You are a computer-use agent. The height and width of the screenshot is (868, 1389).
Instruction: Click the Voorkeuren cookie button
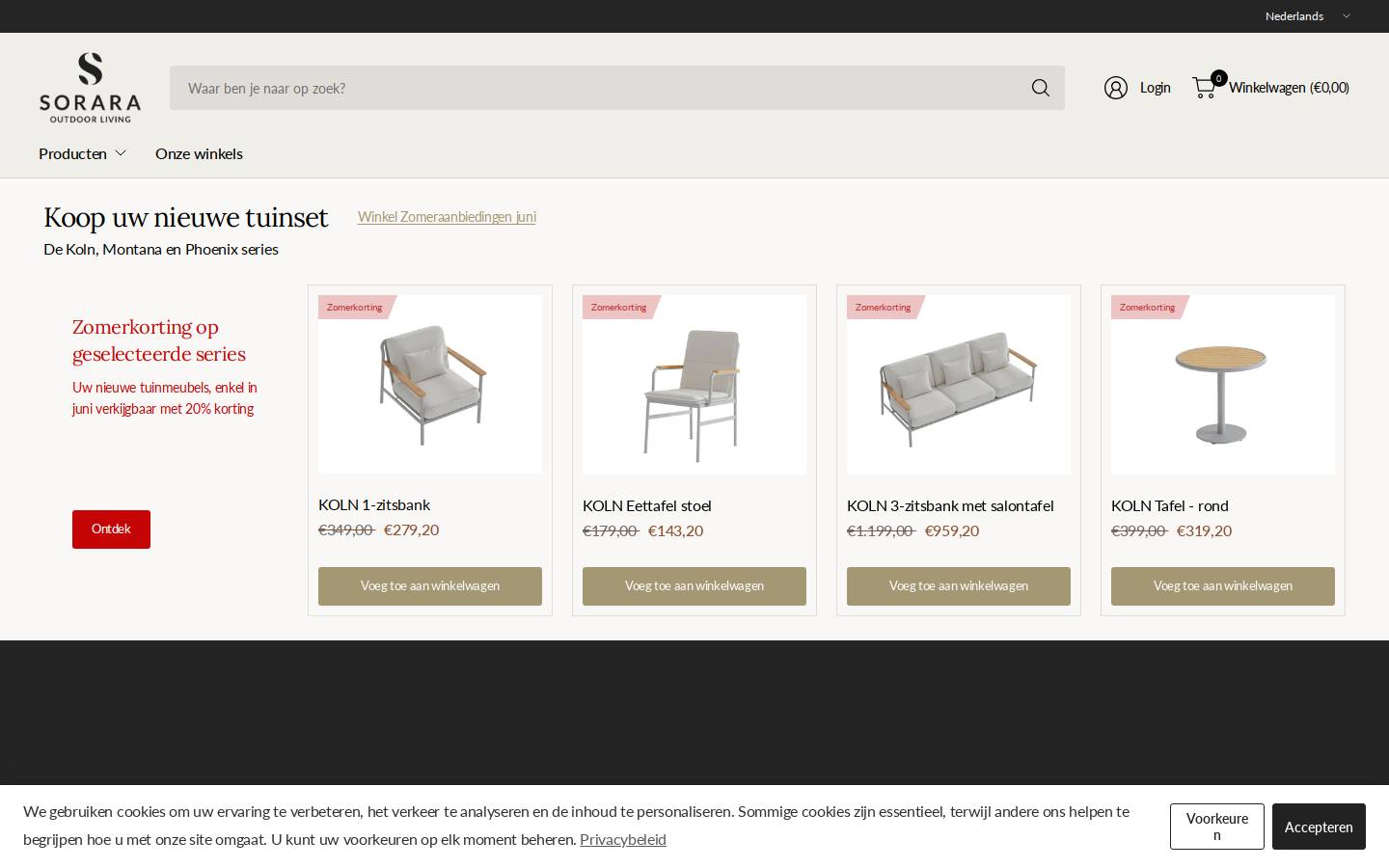(x=1217, y=827)
